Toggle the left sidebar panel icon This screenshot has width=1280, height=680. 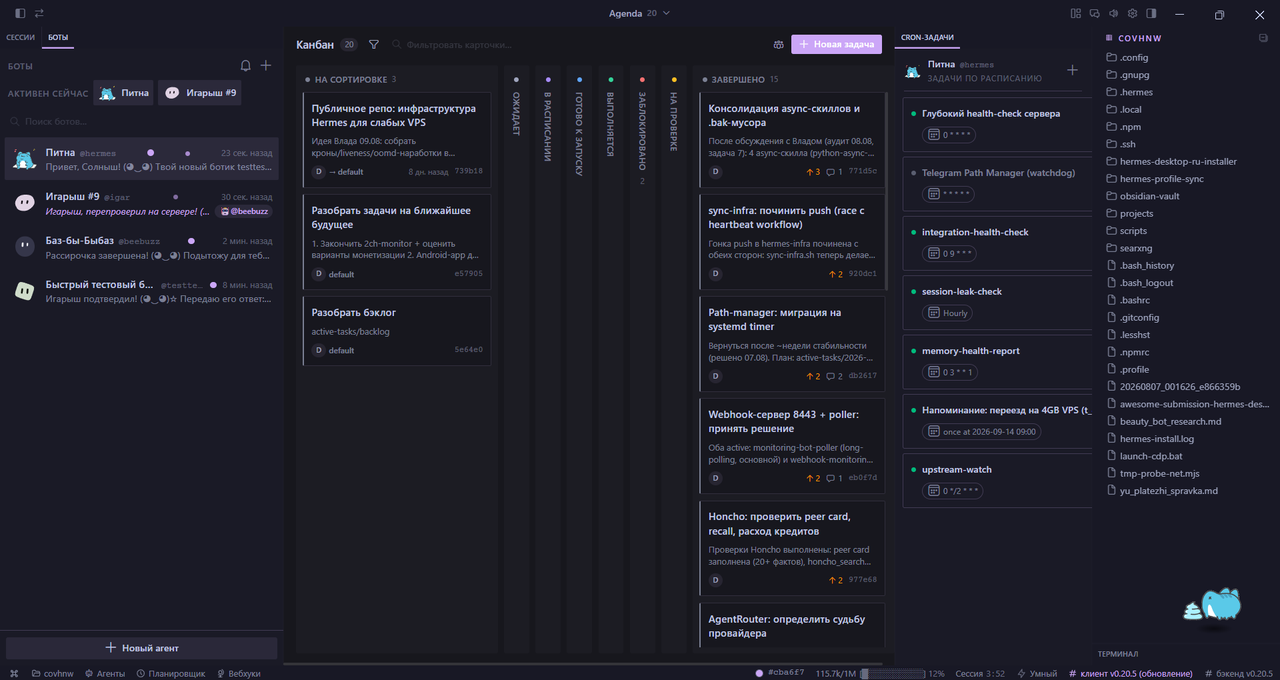pos(20,14)
